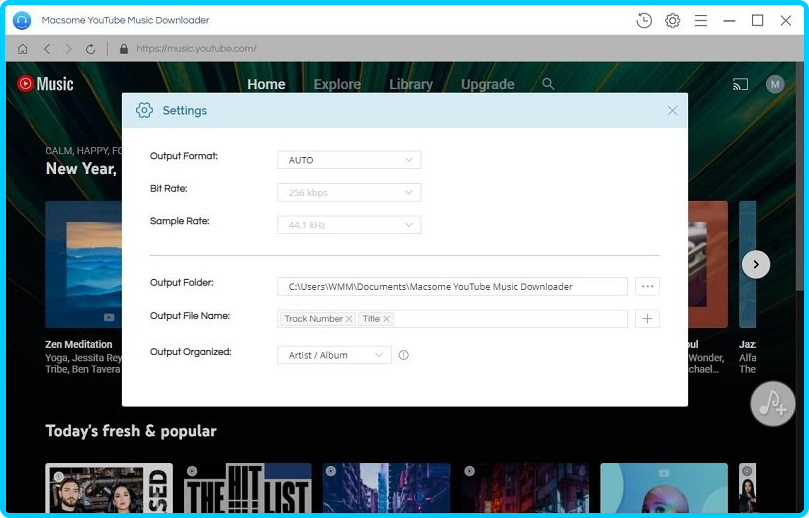Image resolution: width=809 pixels, height=518 pixels.
Task: Open the Zen Meditation playlist thumbnail
Action: tap(84, 264)
